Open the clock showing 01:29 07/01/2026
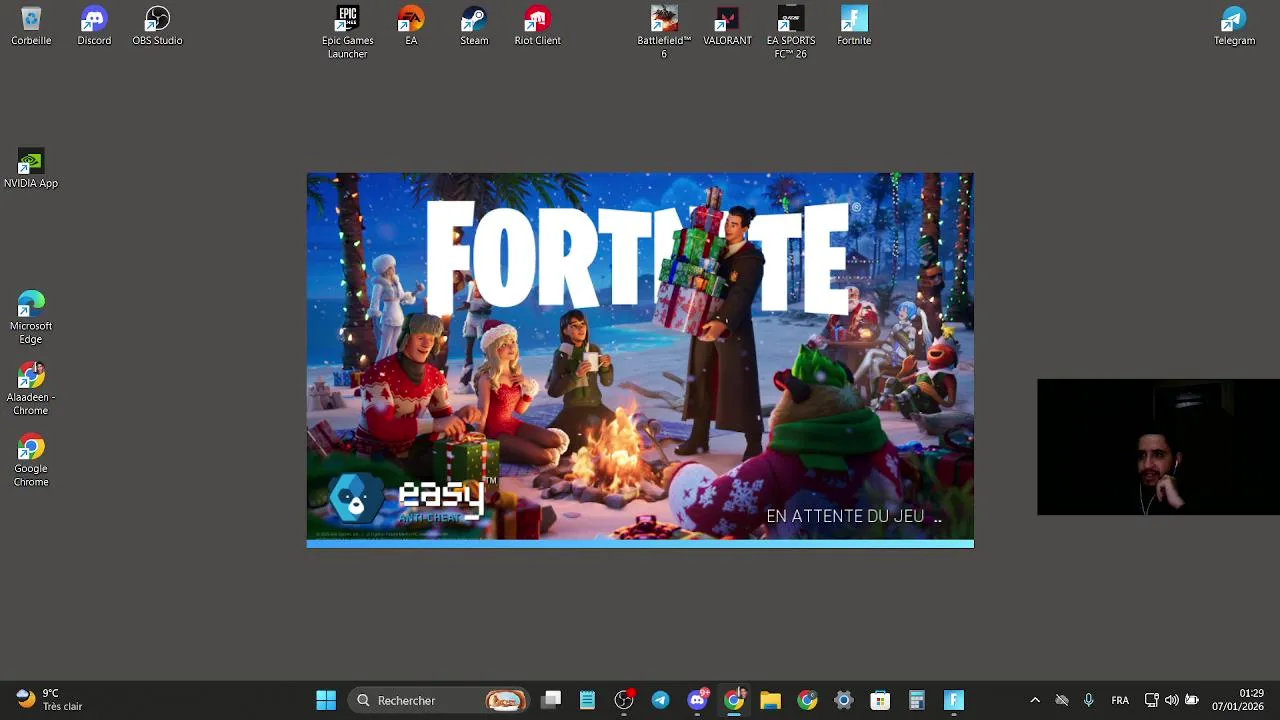 tap(1238, 700)
